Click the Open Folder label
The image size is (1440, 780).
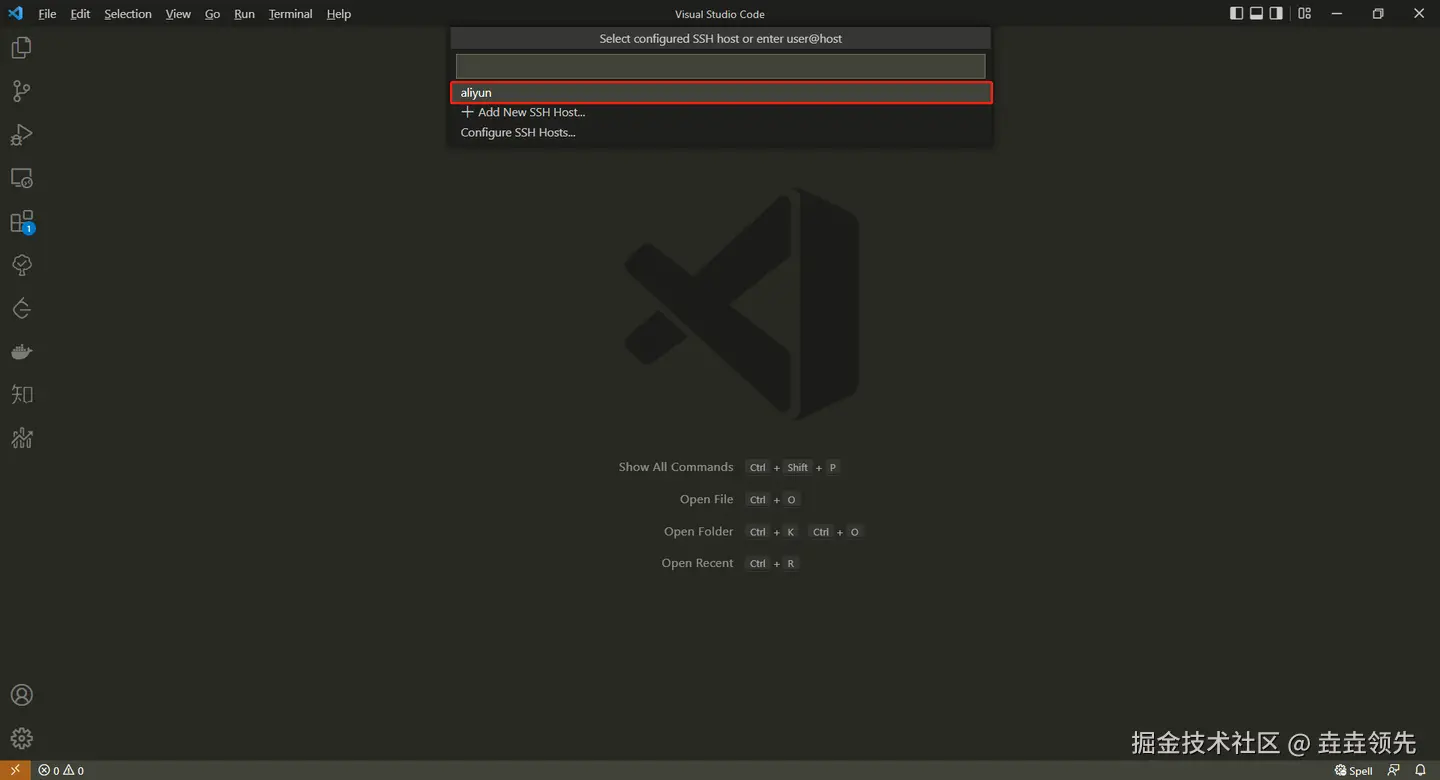(699, 531)
